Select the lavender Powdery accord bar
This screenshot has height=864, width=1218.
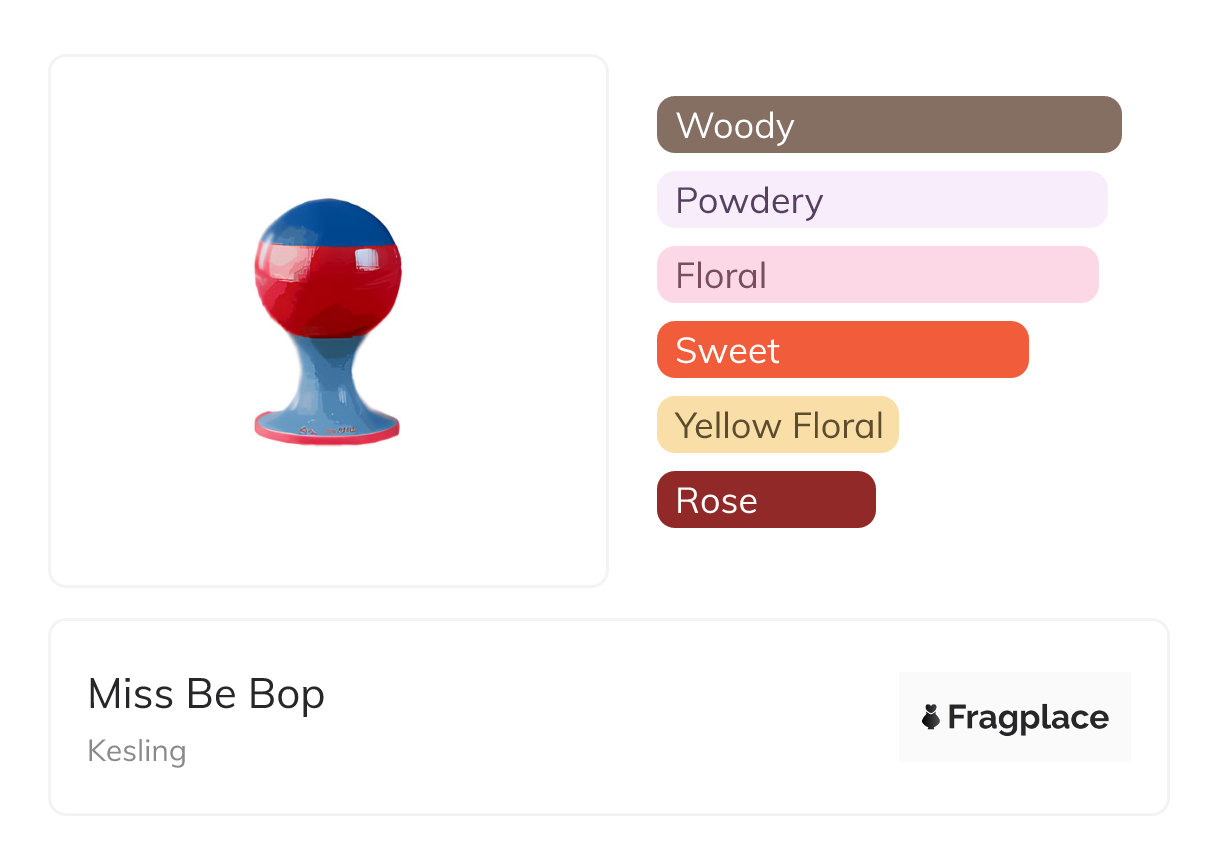pos(881,200)
